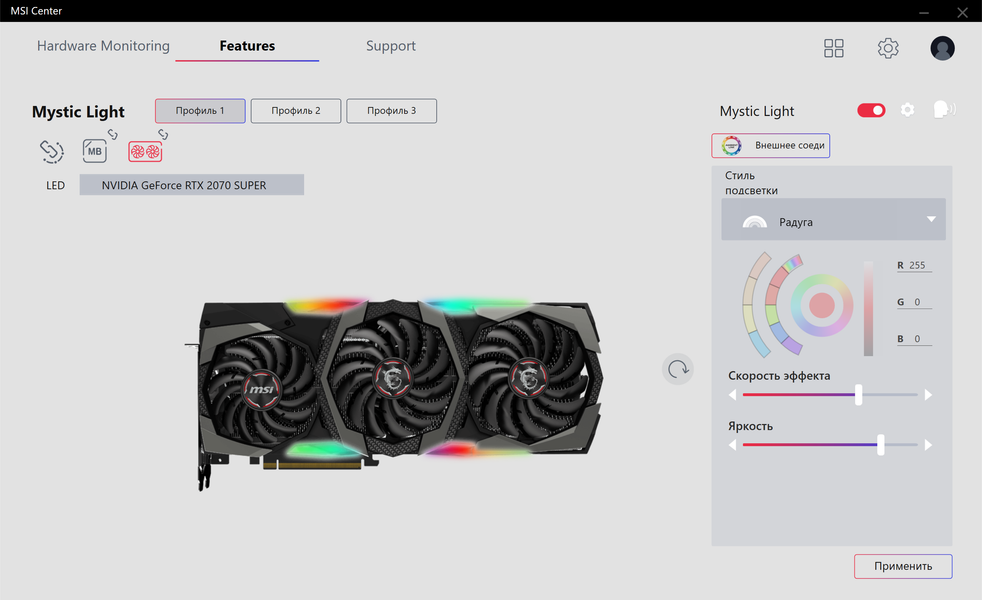The width and height of the screenshot is (982, 600).
Task: Select the MB motherboard device icon
Action: tap(95, 151)
